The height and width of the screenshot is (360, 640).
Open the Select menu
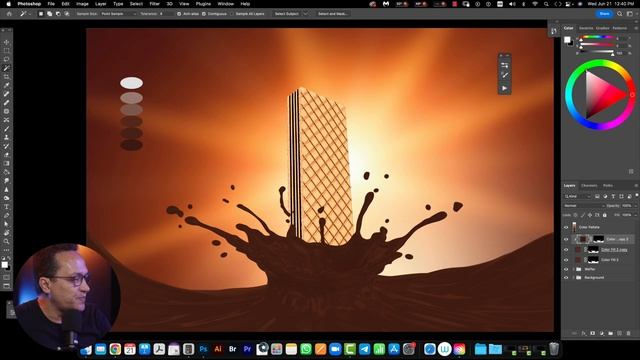tap(136, 4)
